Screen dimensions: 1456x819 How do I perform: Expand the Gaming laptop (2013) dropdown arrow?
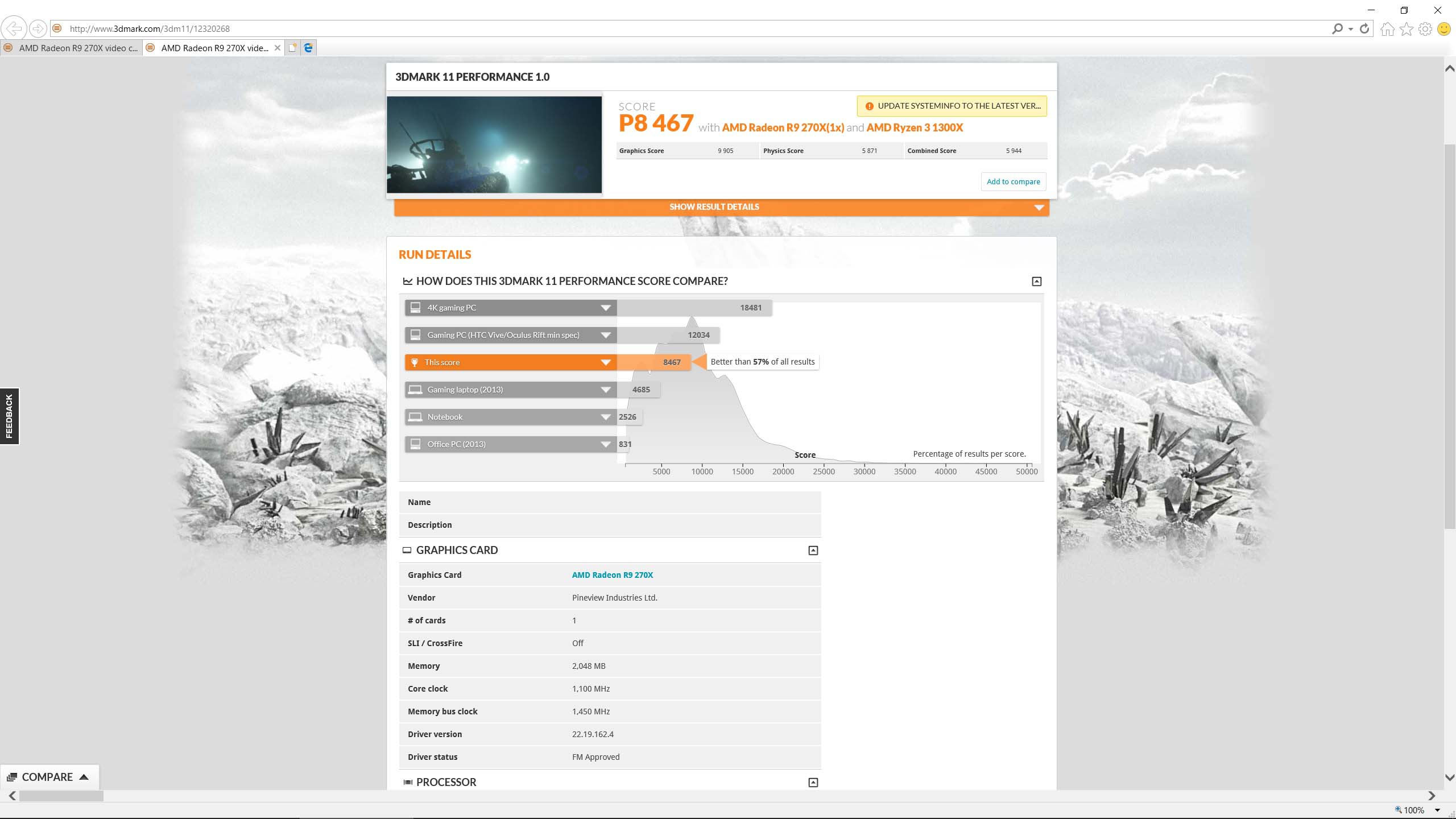click(x=606, y=390)
